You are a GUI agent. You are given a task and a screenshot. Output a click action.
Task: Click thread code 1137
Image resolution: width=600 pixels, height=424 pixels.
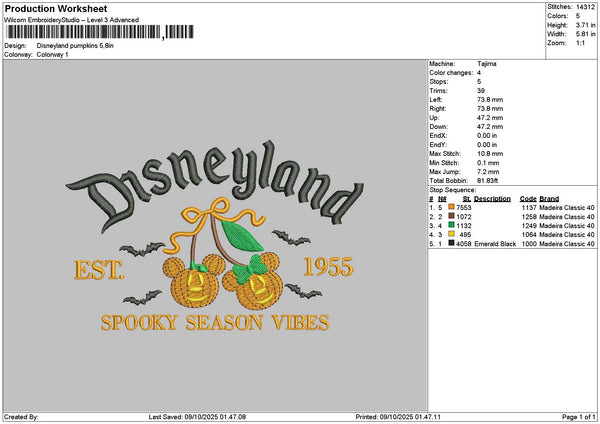pos(529,208)
